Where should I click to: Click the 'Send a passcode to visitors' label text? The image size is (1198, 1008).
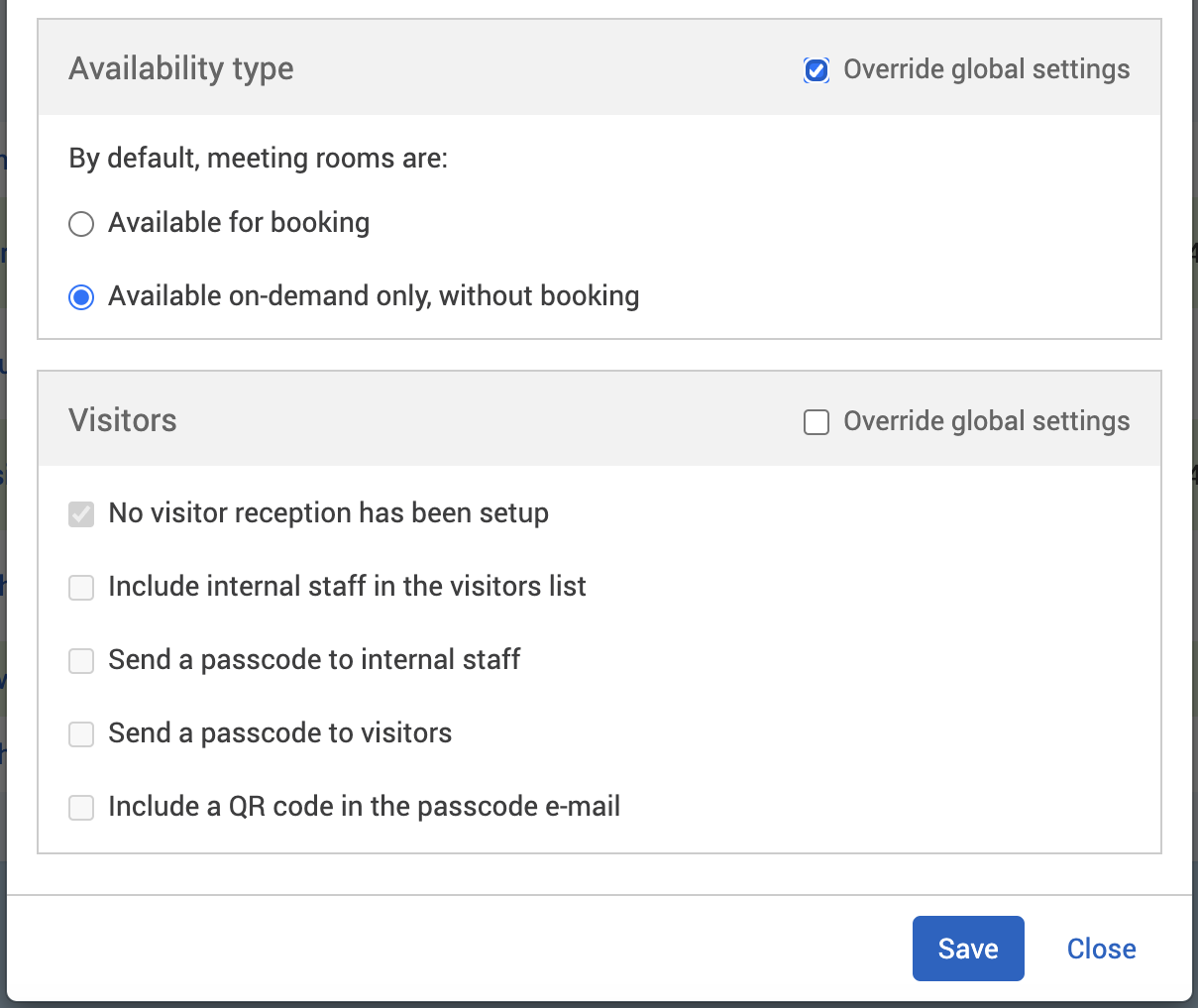[279, 733]
